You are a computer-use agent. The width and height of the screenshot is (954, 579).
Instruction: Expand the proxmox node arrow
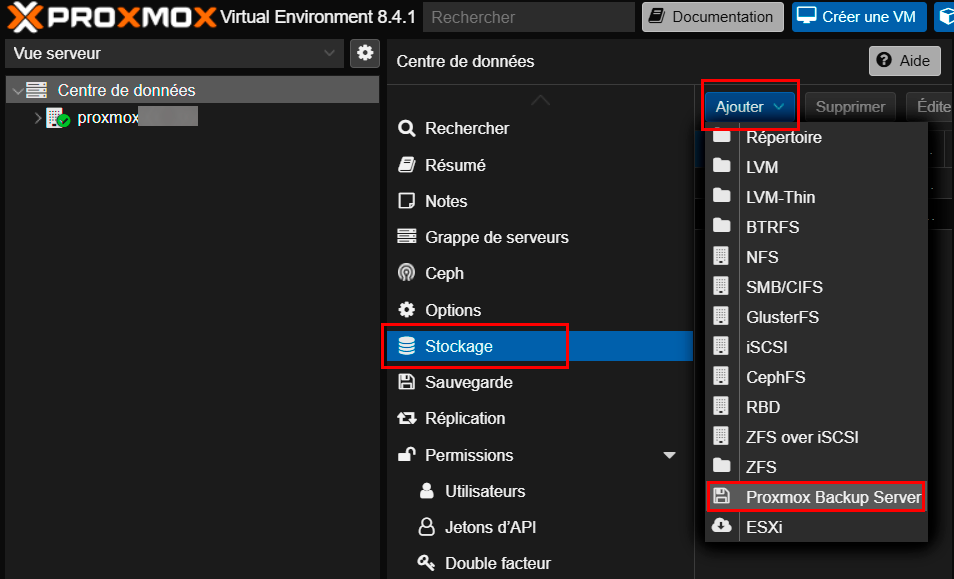tap(38, 117)
